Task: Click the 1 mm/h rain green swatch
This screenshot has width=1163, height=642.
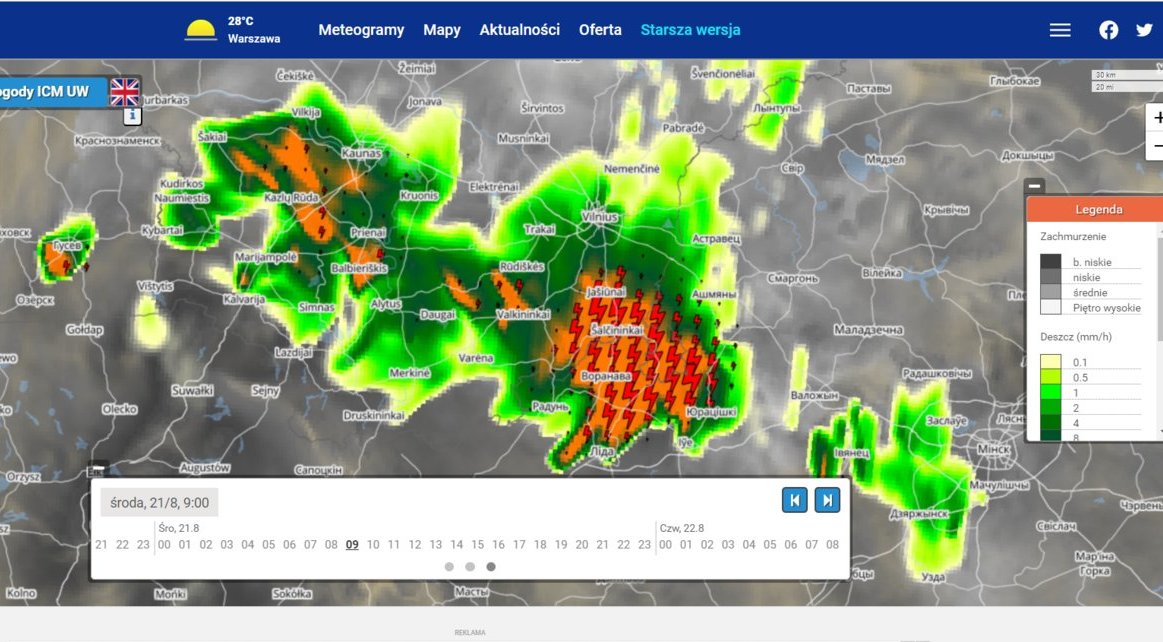Action: [1050, 392]
